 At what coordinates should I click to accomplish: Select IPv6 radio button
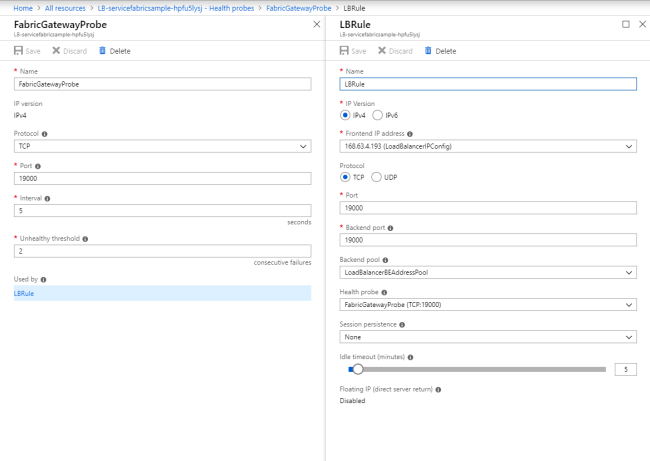(x=377, y=115)
